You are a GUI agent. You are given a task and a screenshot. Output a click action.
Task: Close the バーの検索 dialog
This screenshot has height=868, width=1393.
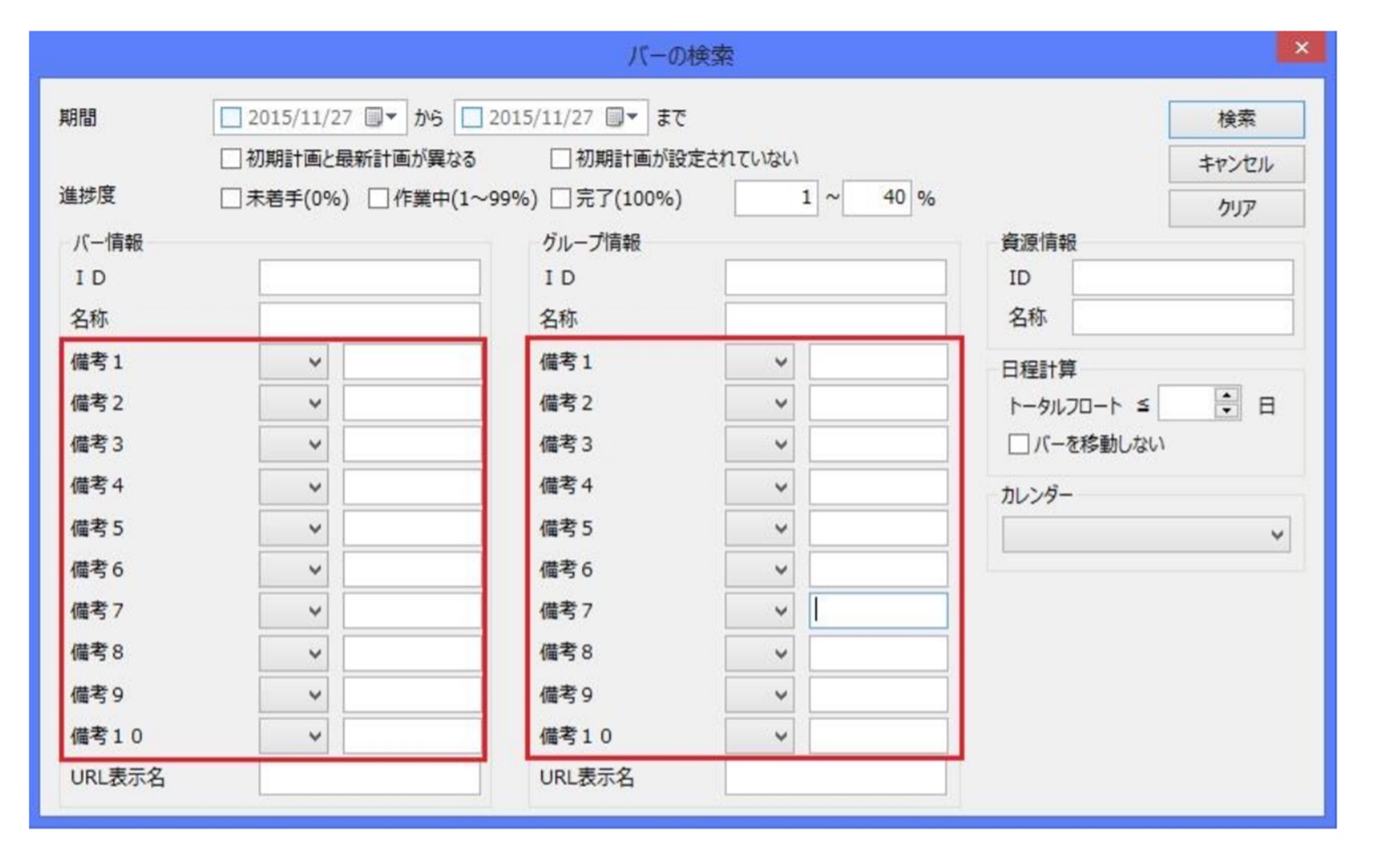tap(1301, 48)
